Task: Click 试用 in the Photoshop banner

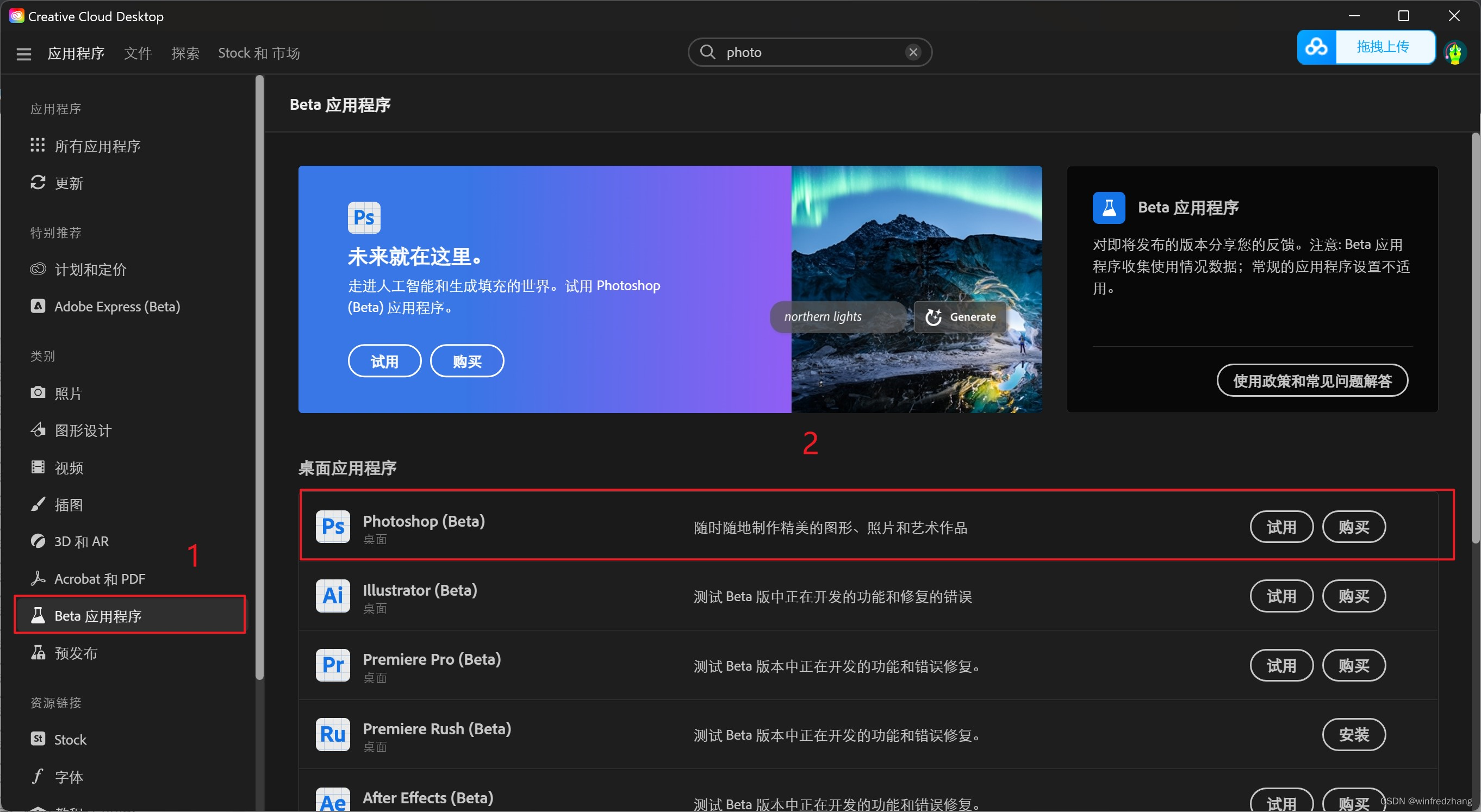Action: click(384, 361)
